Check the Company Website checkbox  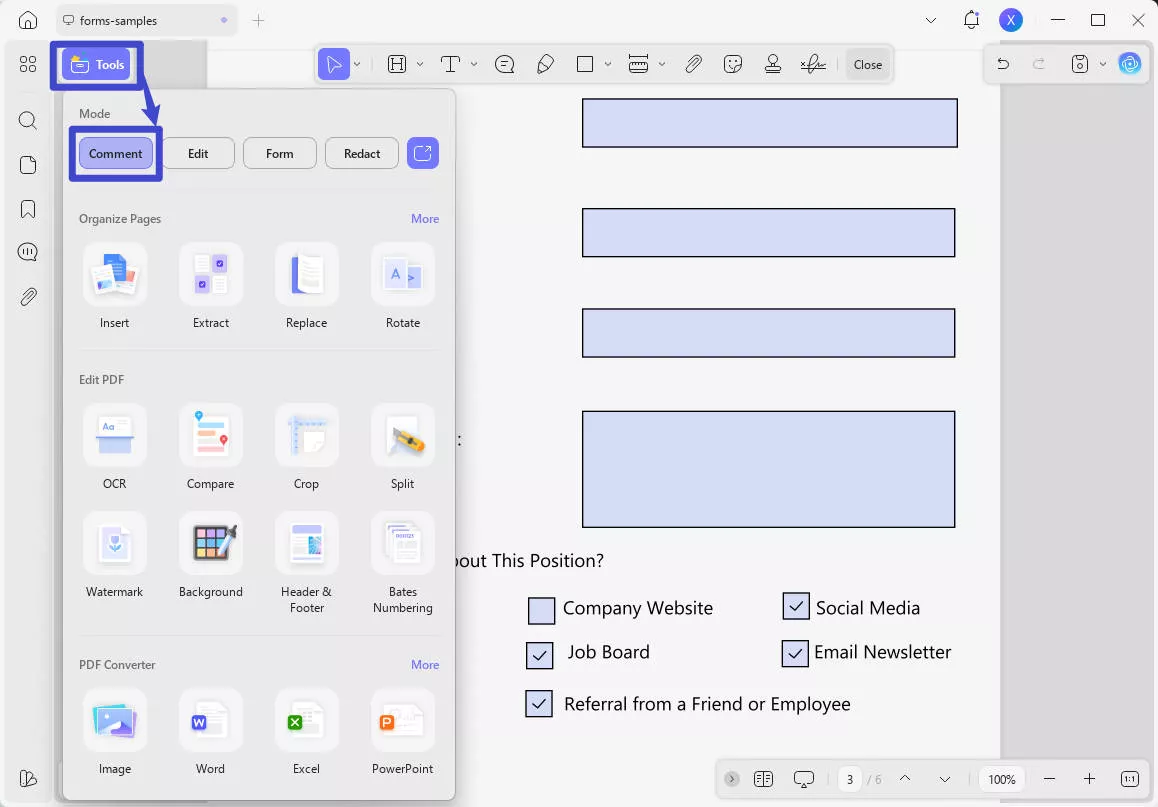click(x=540, y=610)
